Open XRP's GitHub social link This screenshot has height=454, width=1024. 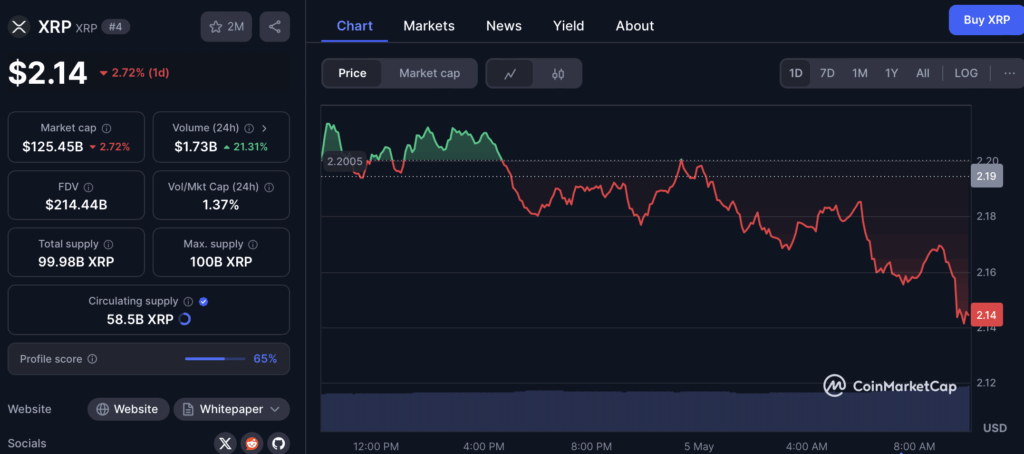coord(279,444)
